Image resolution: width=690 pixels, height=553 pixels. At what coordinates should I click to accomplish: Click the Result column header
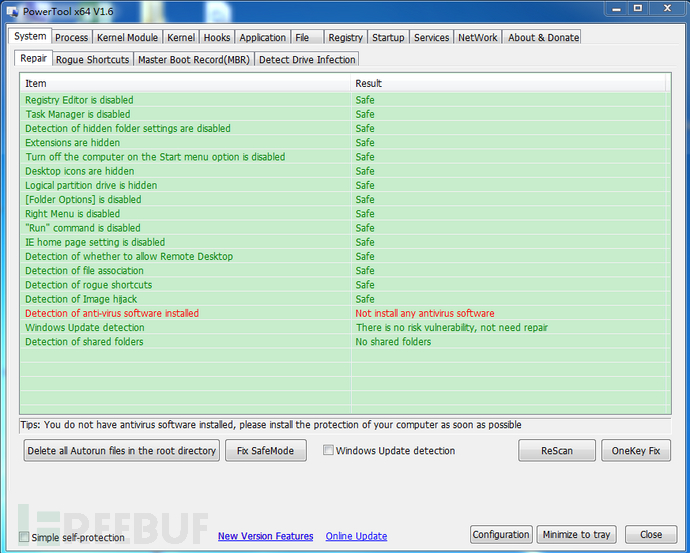click(x=509, y=83)
